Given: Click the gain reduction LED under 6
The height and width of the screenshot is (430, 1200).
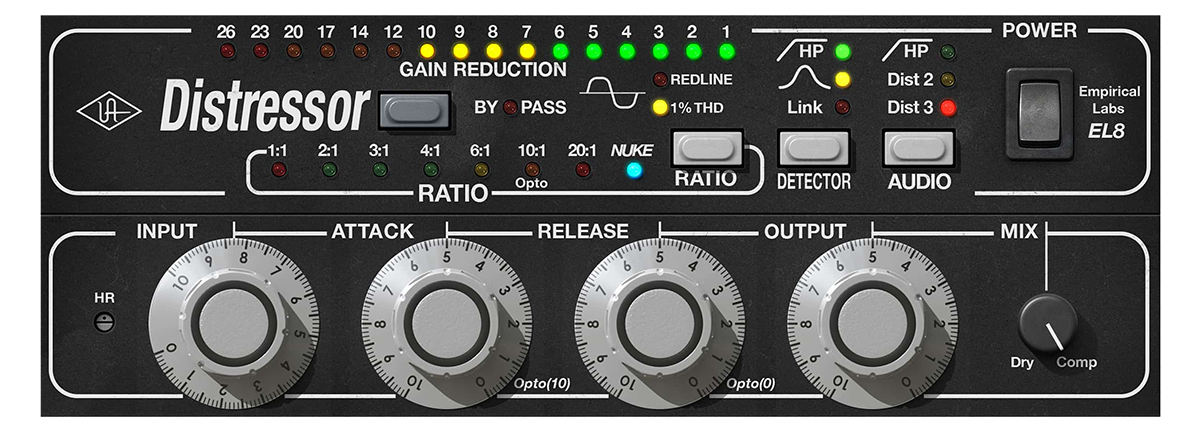Looking at the screenshot, I should 560,49.
